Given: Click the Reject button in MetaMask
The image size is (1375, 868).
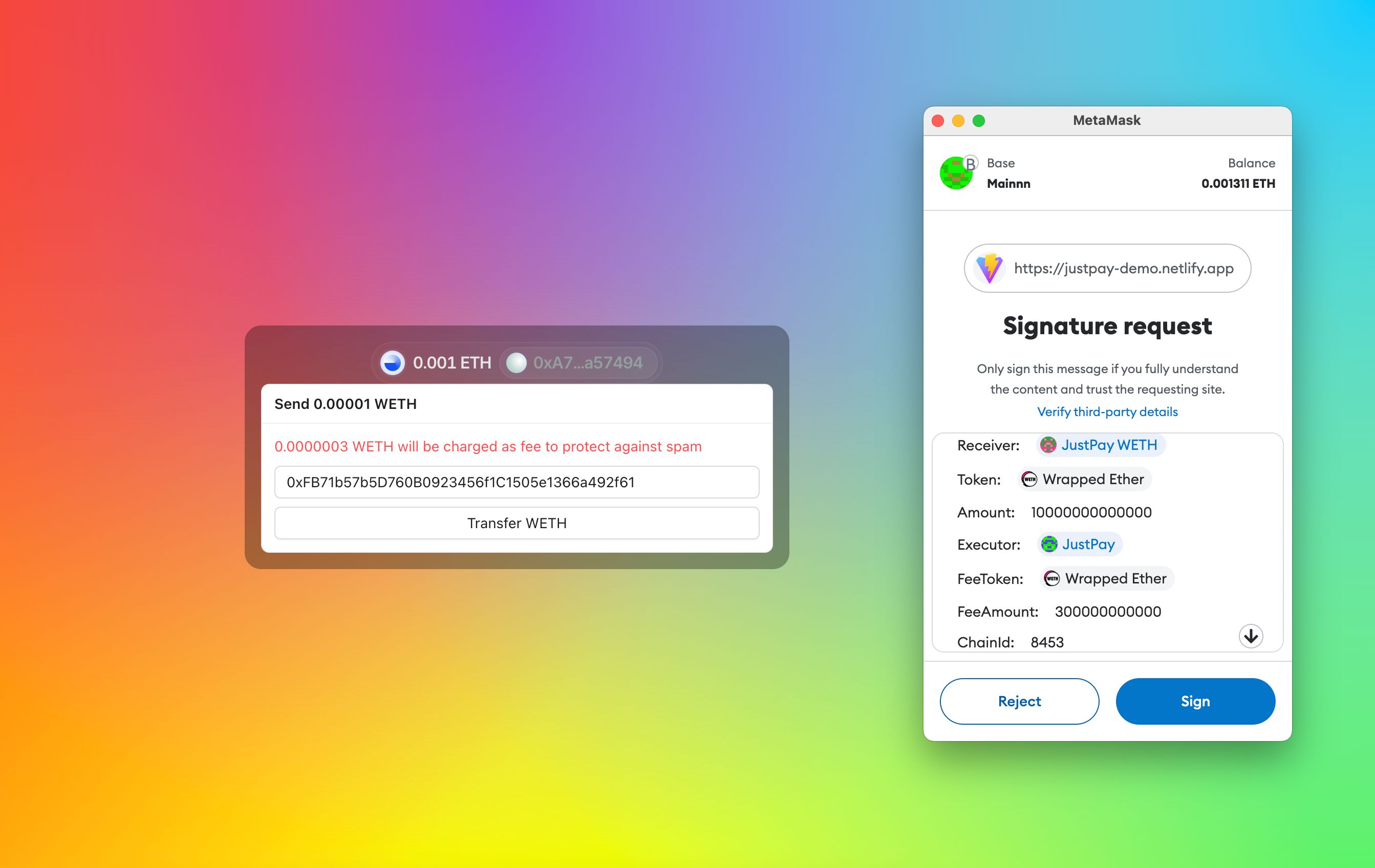Looking at the screenshot, I should click(1020, 700).
